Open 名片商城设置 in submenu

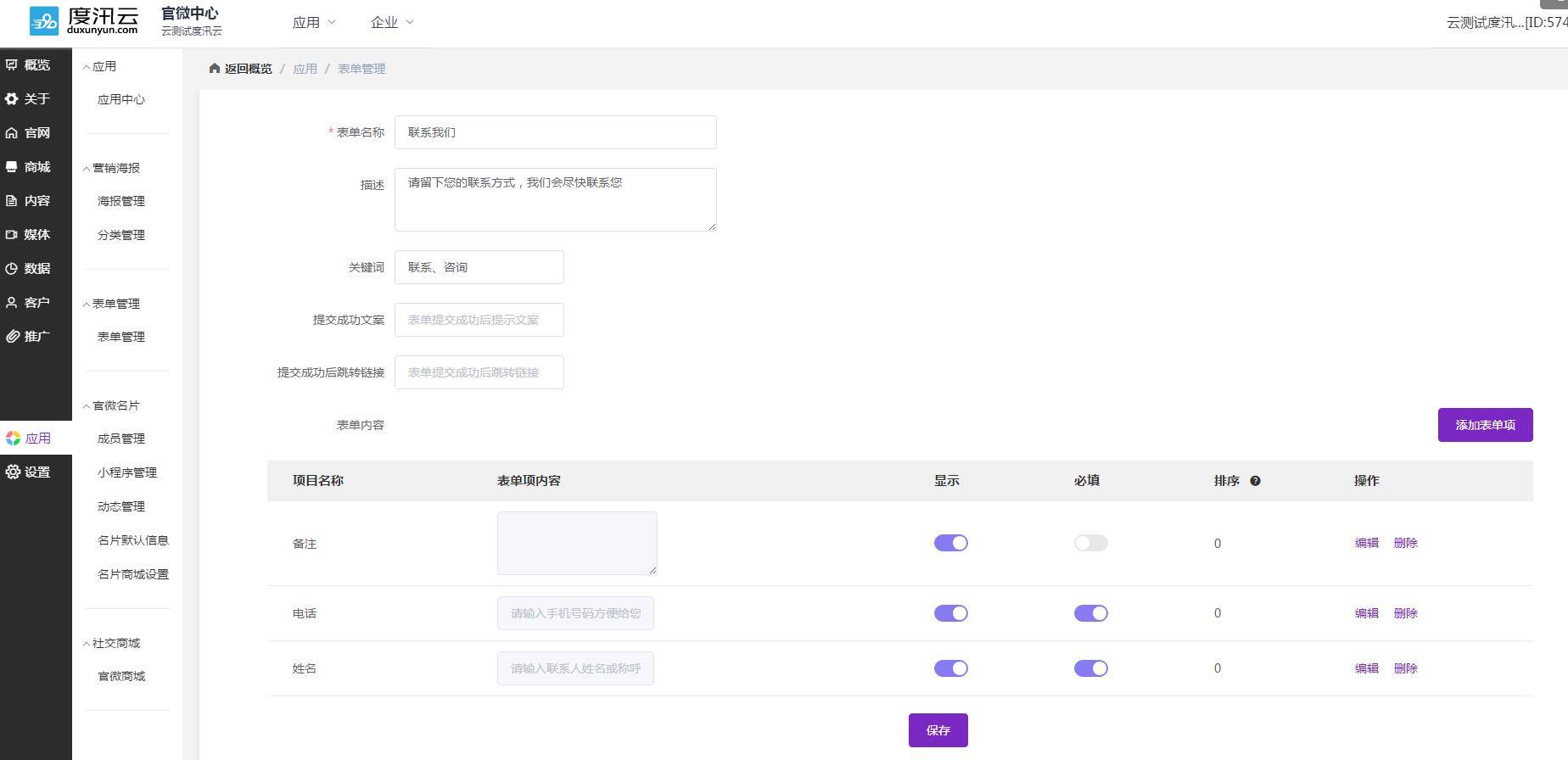133,574
